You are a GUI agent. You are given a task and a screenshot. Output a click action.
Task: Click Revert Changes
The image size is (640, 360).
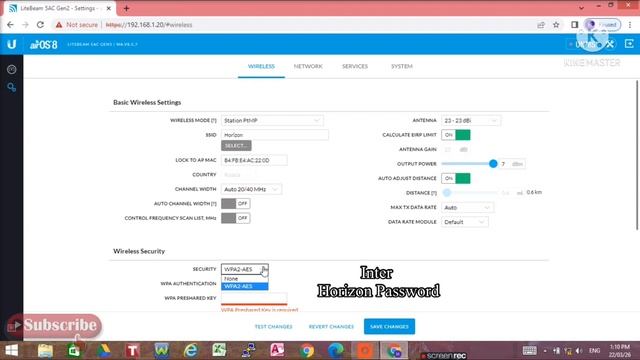pyautogui.click(x=331, y=327)
